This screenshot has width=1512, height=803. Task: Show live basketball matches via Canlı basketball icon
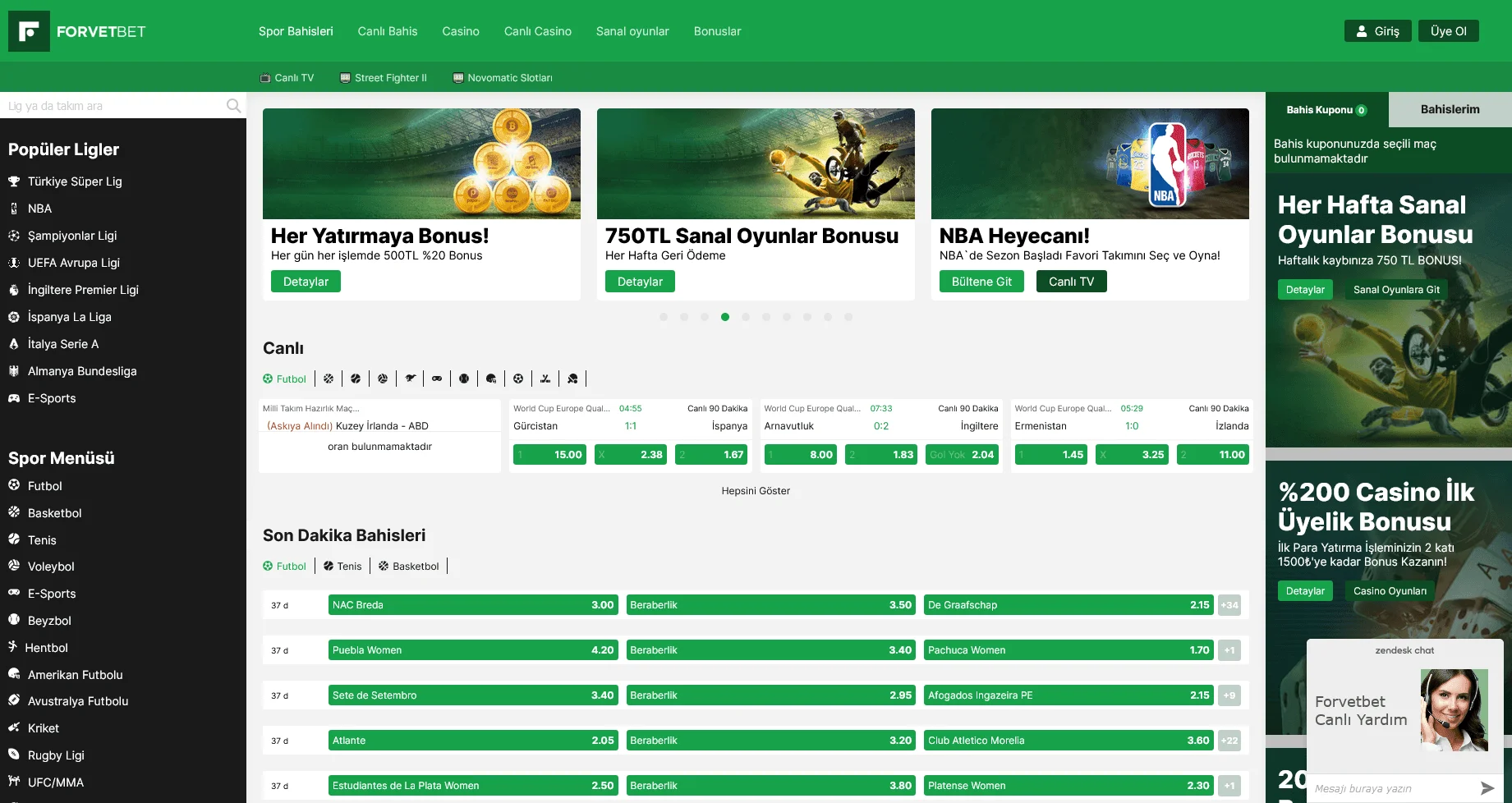[329, 379]
